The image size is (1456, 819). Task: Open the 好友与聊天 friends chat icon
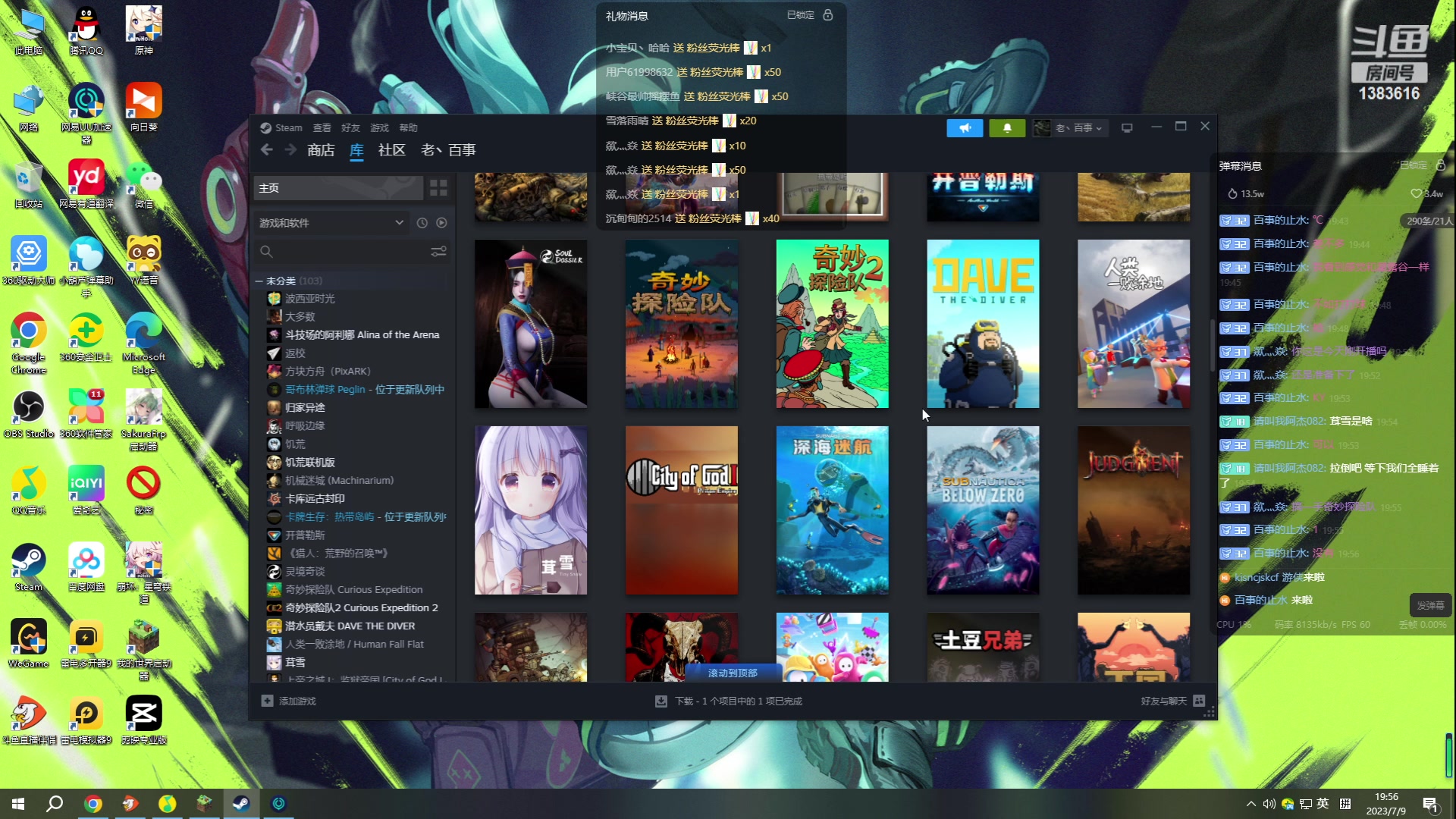click(1199, 701)
